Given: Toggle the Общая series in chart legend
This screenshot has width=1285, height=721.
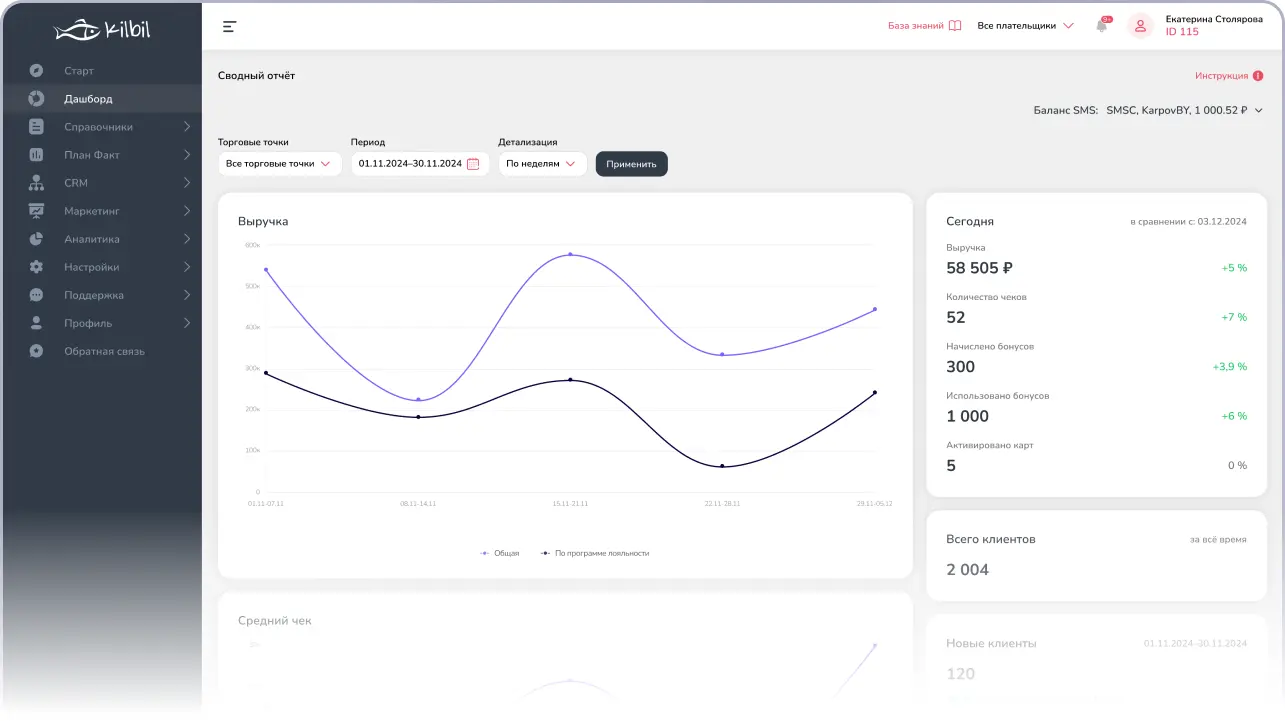Looking at the screenshot, I should point(500,553).
